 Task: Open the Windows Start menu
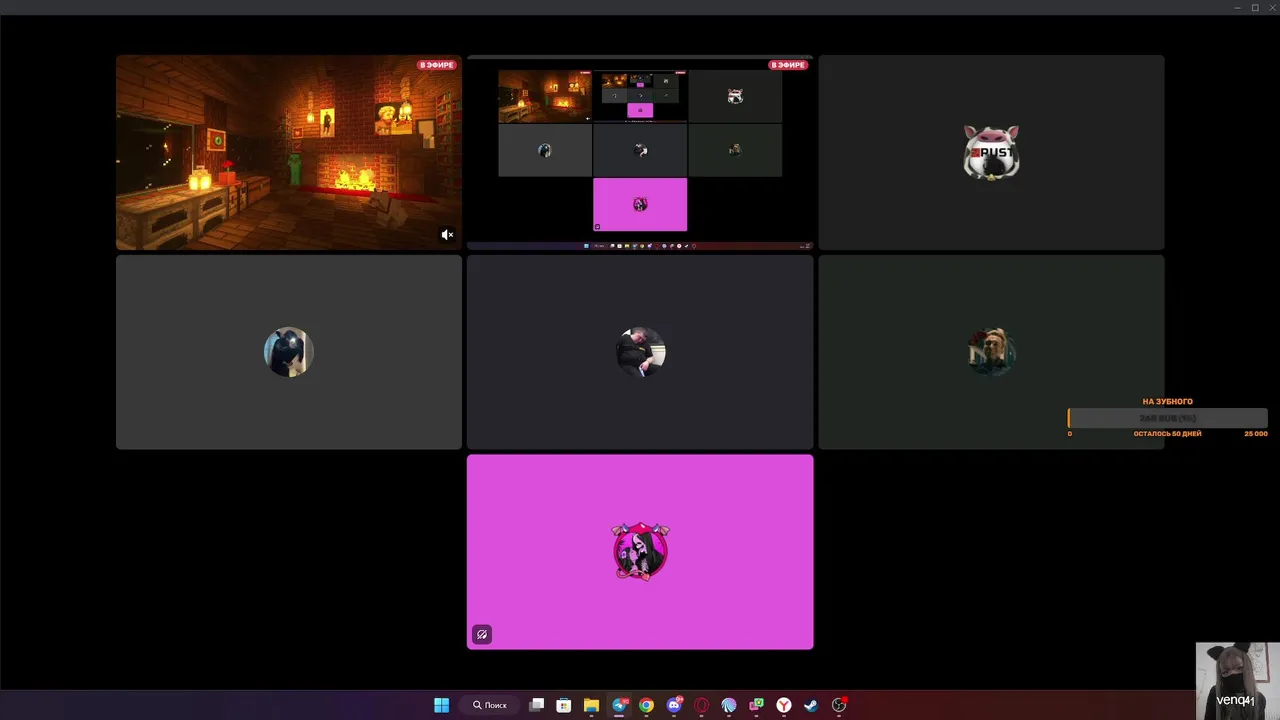441,705
